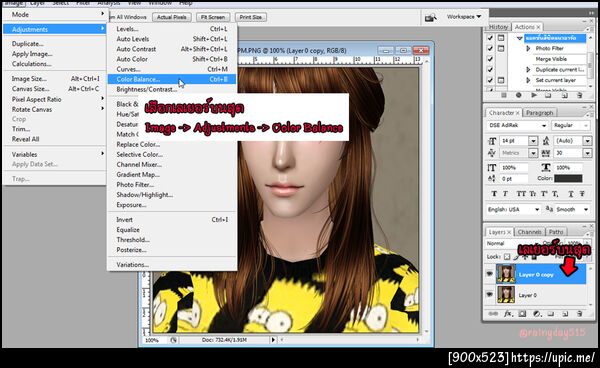Expand the Photo Filter action step

[x=528, y=49]
